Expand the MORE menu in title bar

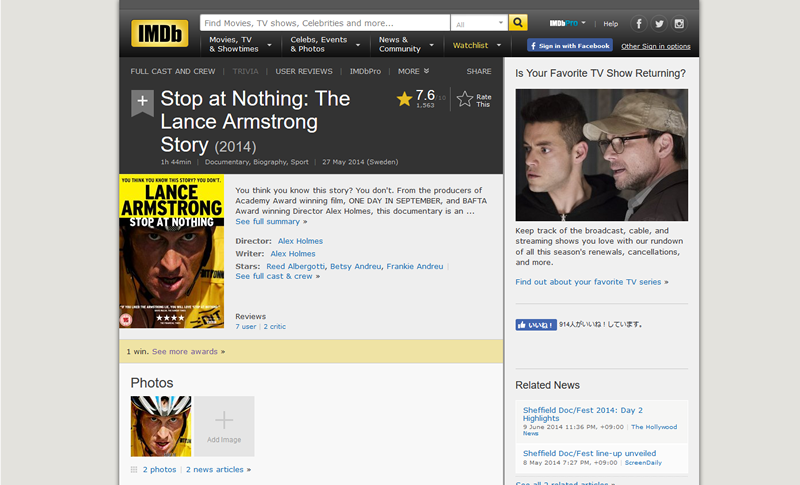pos(413,71)
